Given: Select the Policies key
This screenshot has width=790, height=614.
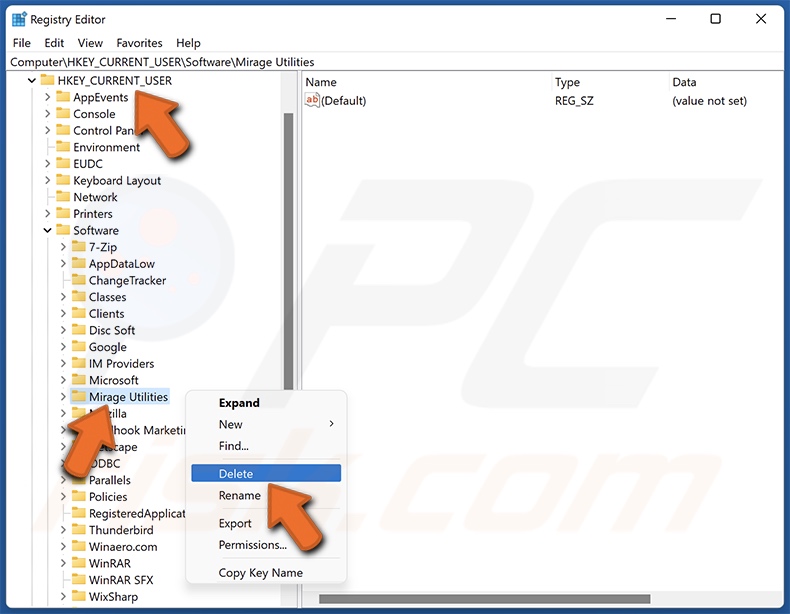Looking at the screenshot, I should click(x=108, y=497).
